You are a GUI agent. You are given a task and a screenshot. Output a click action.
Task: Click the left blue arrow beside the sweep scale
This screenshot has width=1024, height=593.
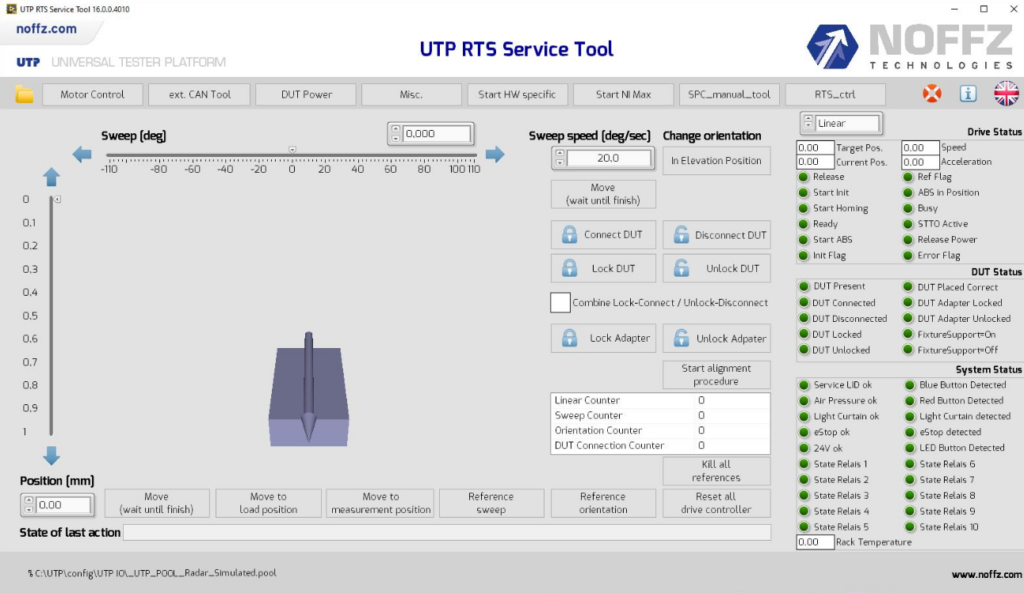(x=82, y=153)
